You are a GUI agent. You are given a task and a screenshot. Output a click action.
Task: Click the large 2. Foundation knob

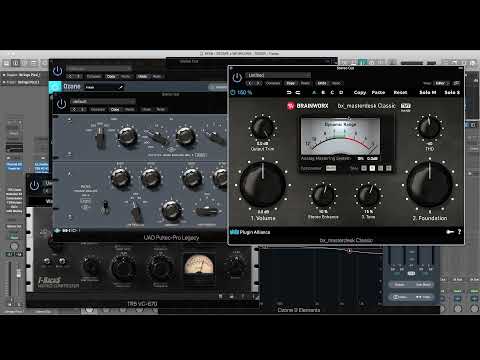click(x=430, y=184)
